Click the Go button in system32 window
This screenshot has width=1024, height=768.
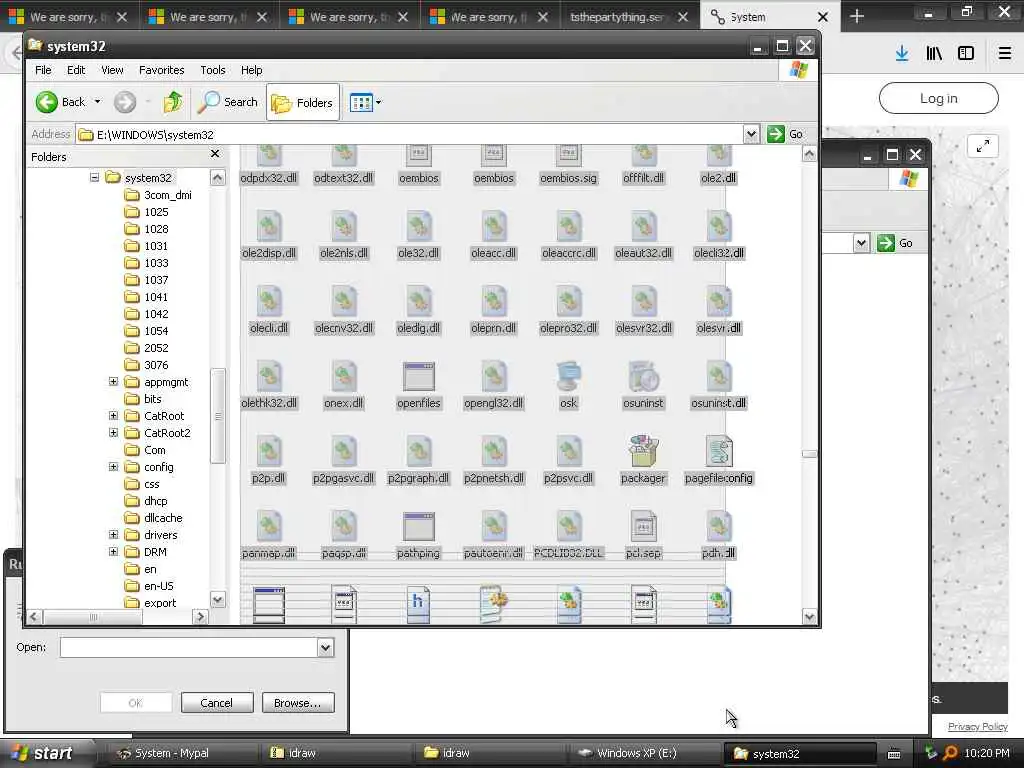click(x=786, y=134)
